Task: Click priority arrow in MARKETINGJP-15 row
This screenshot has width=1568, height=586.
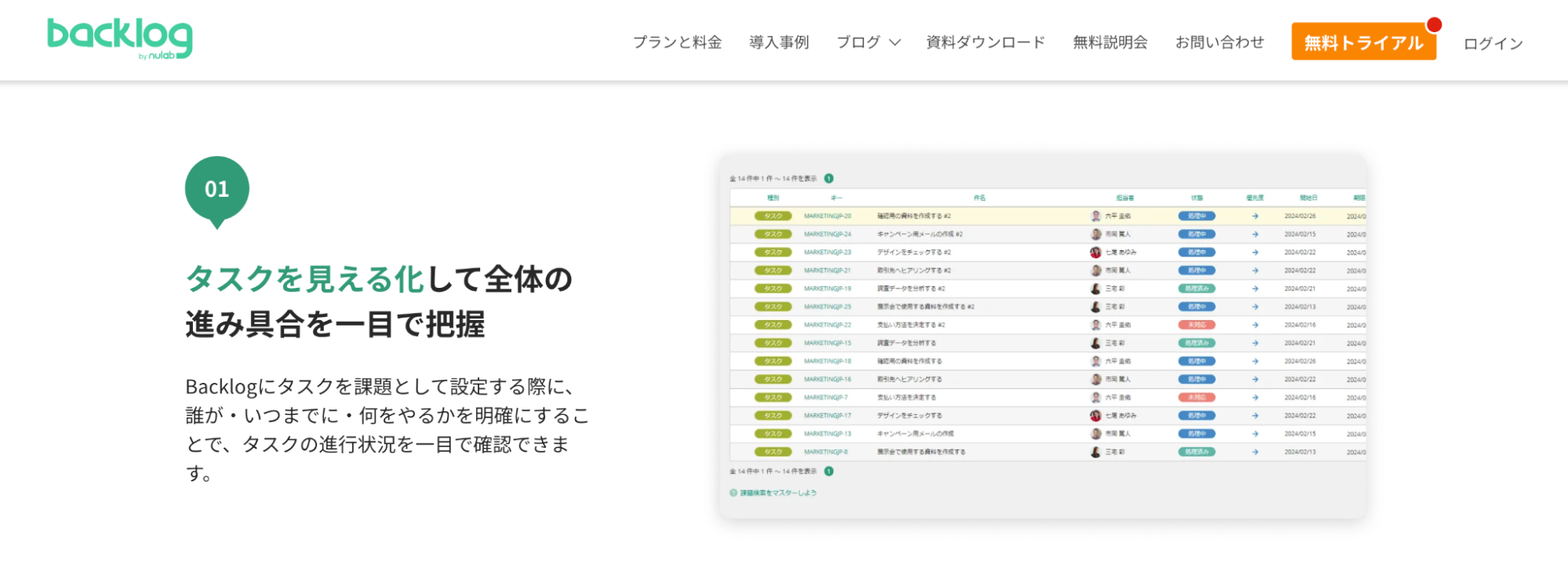Action: pyautogui.click(x=1255, y=343)
